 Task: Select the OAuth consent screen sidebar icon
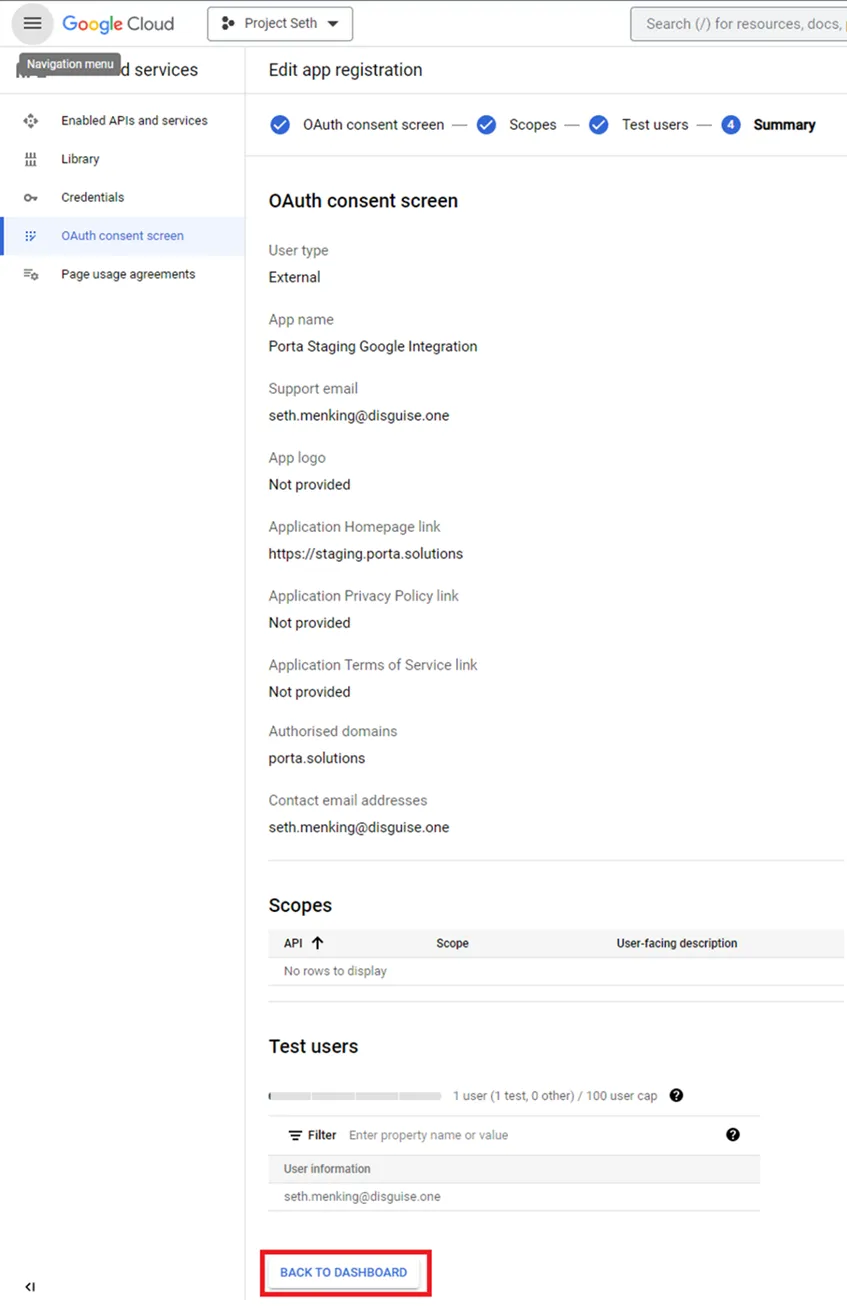pos(30,235)
